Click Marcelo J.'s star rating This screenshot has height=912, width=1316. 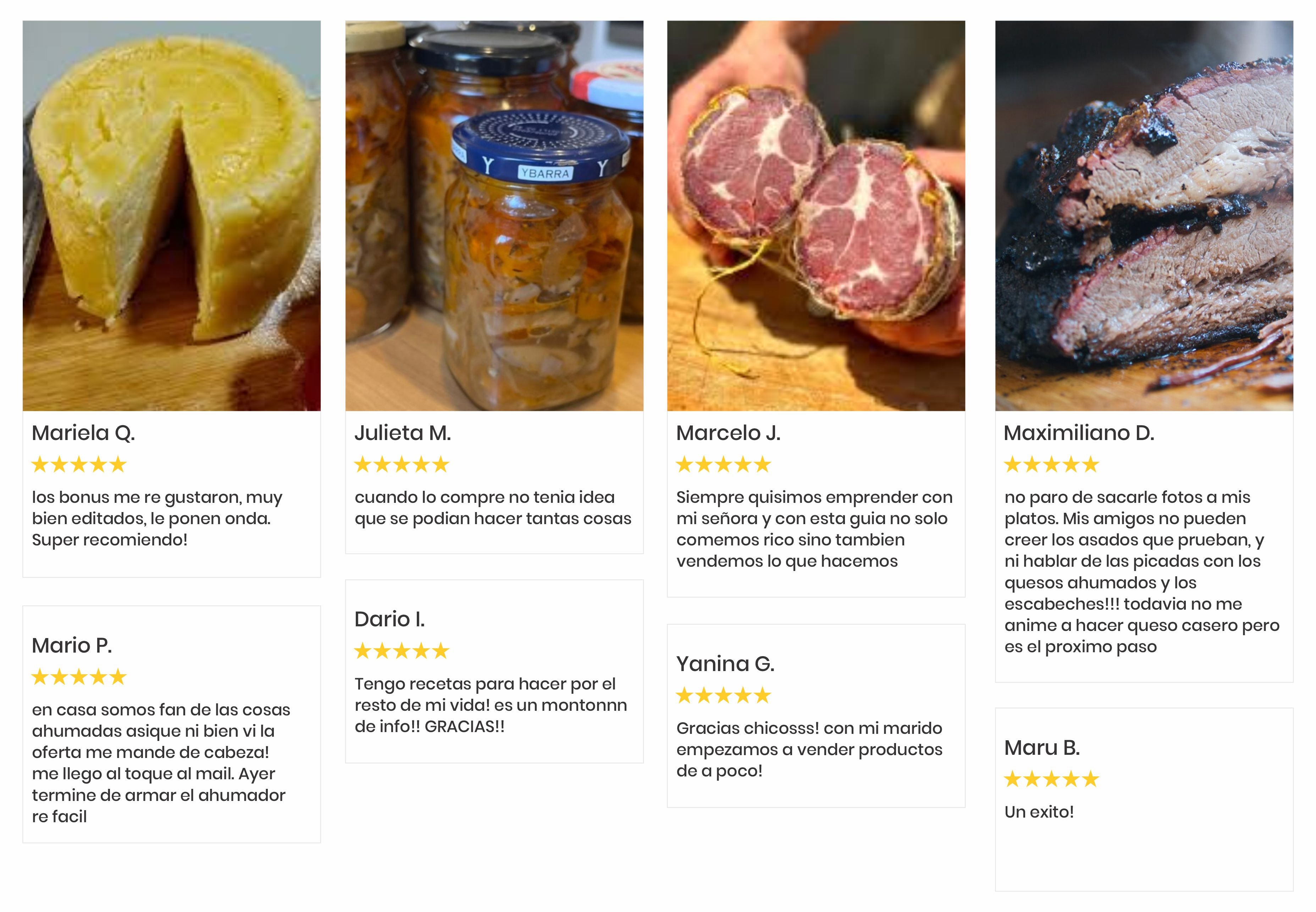(x=723, y=465)
